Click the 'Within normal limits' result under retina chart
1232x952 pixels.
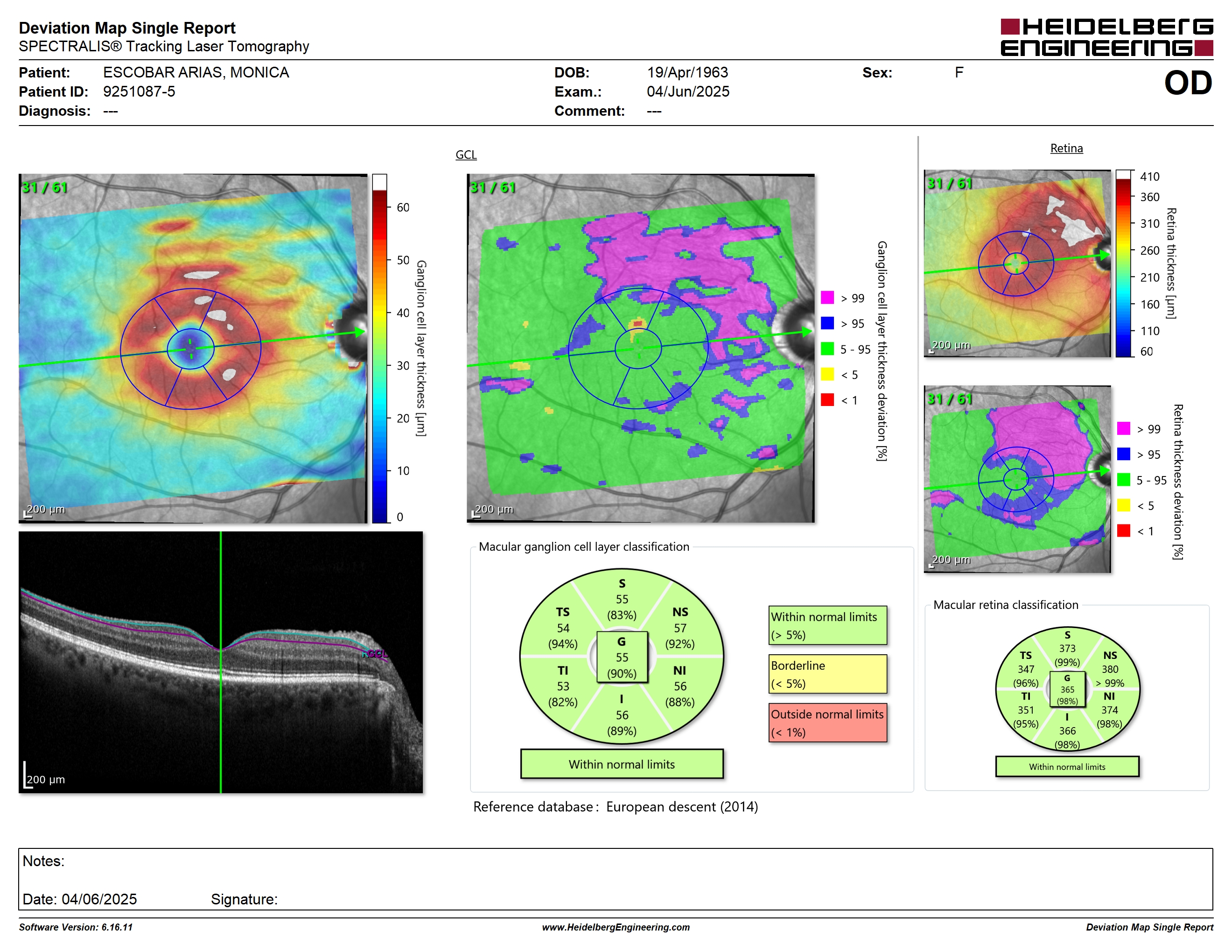(1067, 766)
